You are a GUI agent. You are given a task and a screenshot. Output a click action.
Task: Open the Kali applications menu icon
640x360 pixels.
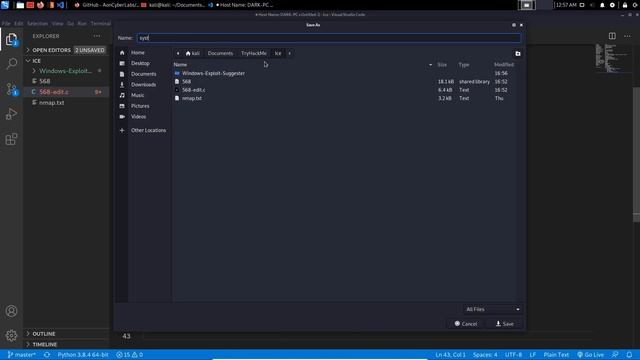click(x=5, y=5)
